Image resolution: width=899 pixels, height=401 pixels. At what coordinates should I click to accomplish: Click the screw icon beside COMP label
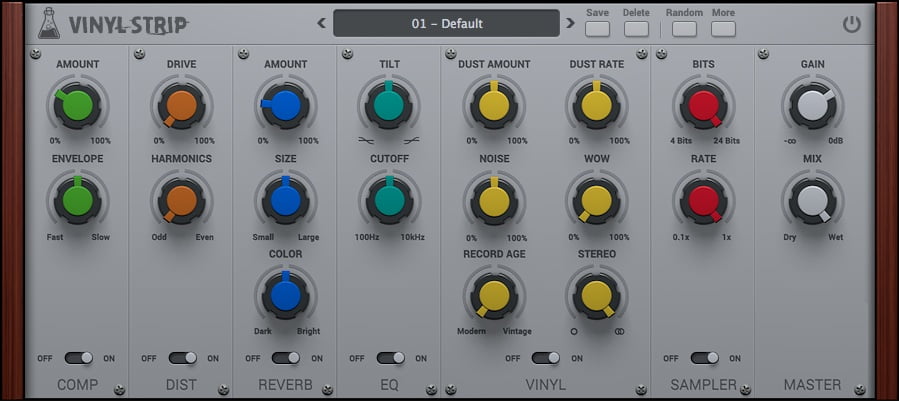[119, 389]
